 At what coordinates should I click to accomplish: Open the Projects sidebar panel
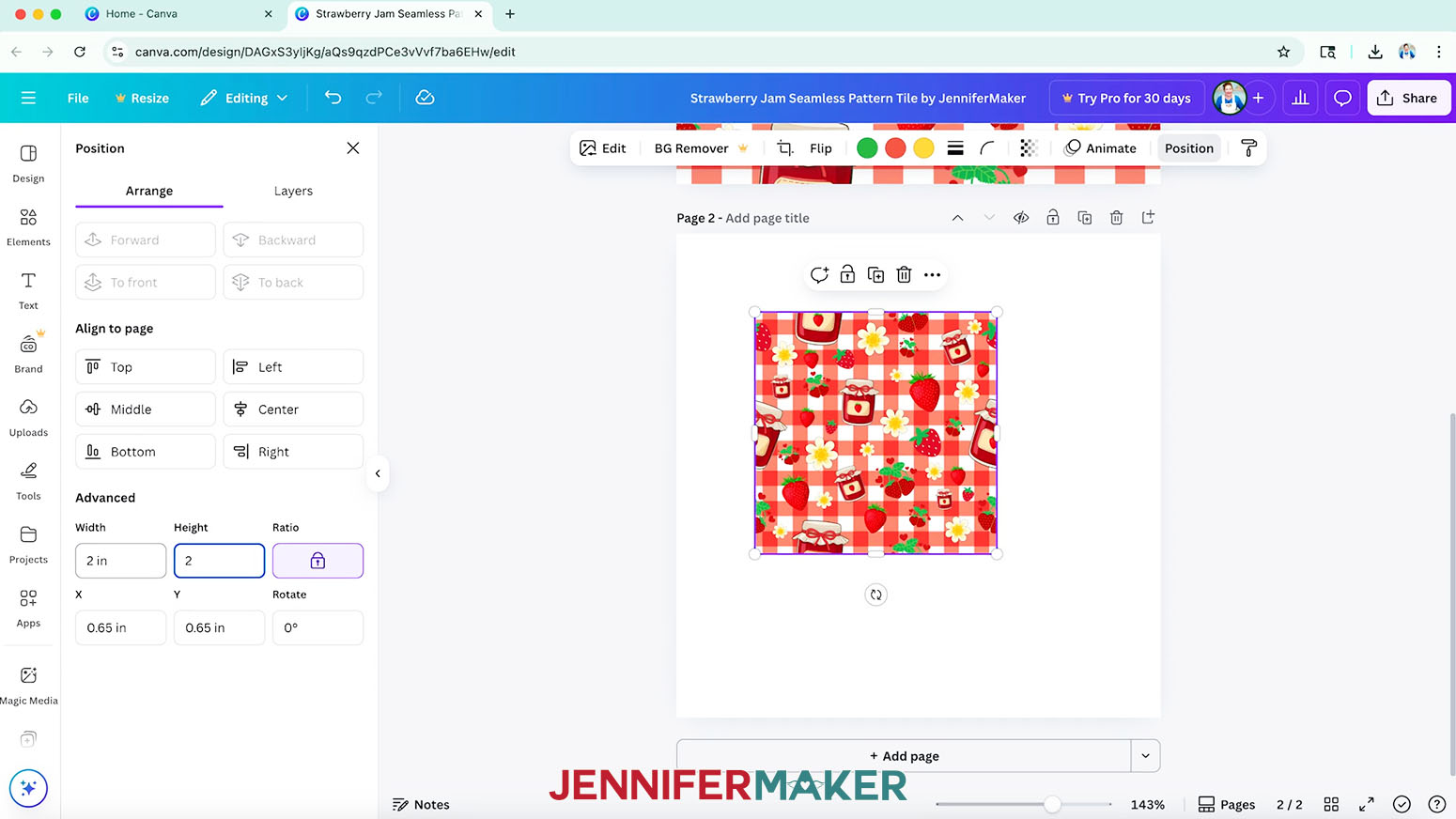[28, 545]
